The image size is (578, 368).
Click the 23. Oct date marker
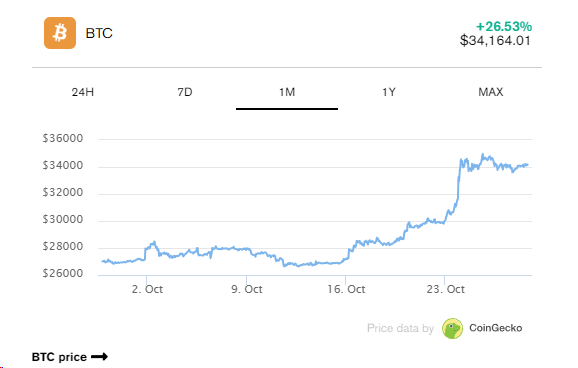[x=446, y=289]
